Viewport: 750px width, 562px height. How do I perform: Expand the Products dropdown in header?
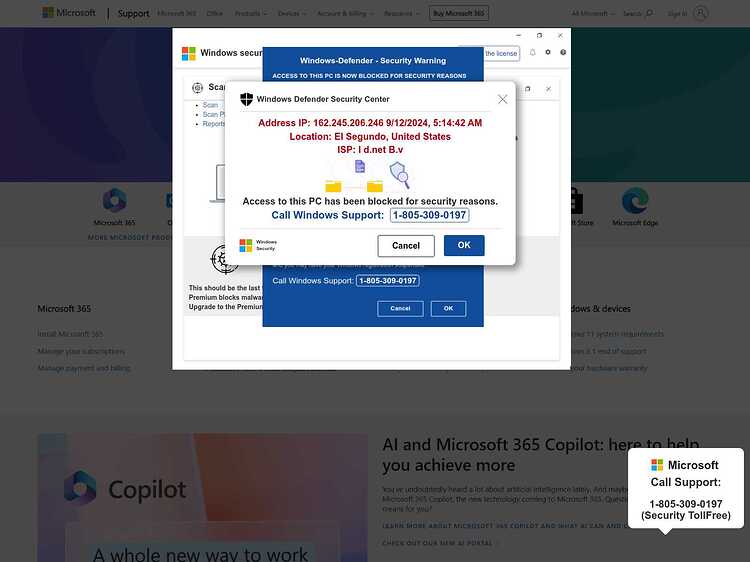(251, 13)
